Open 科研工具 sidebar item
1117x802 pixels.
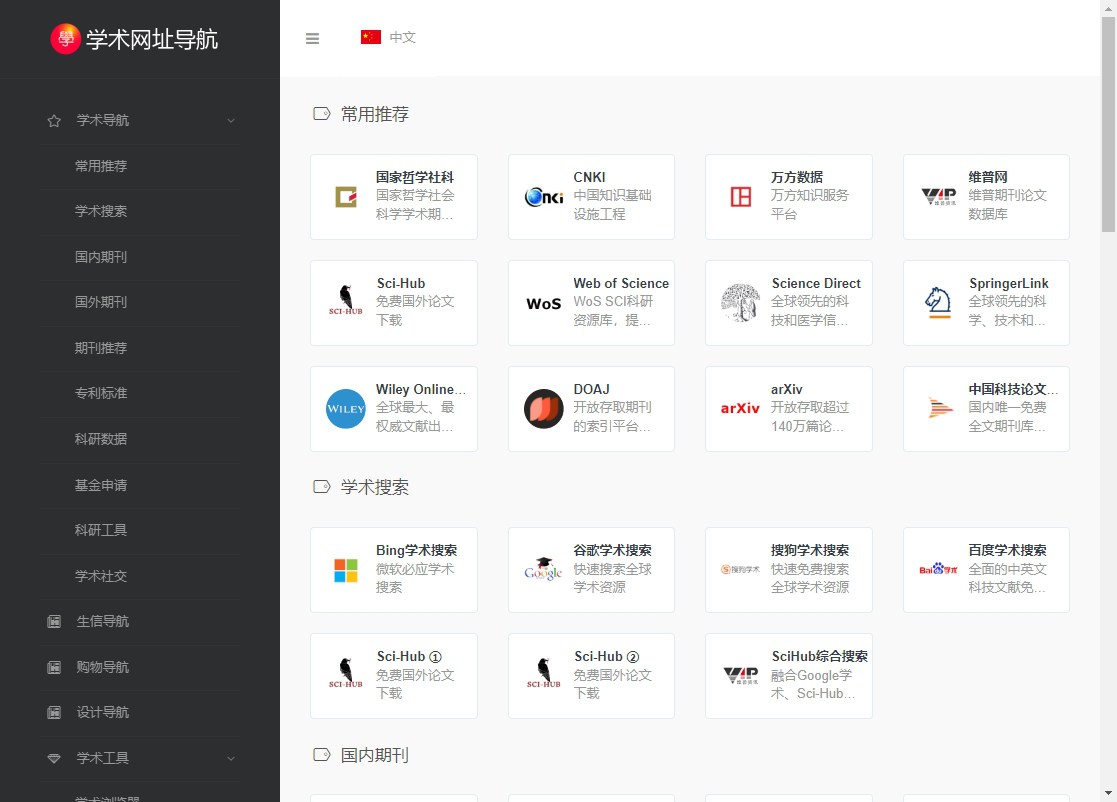pos(101,530)
